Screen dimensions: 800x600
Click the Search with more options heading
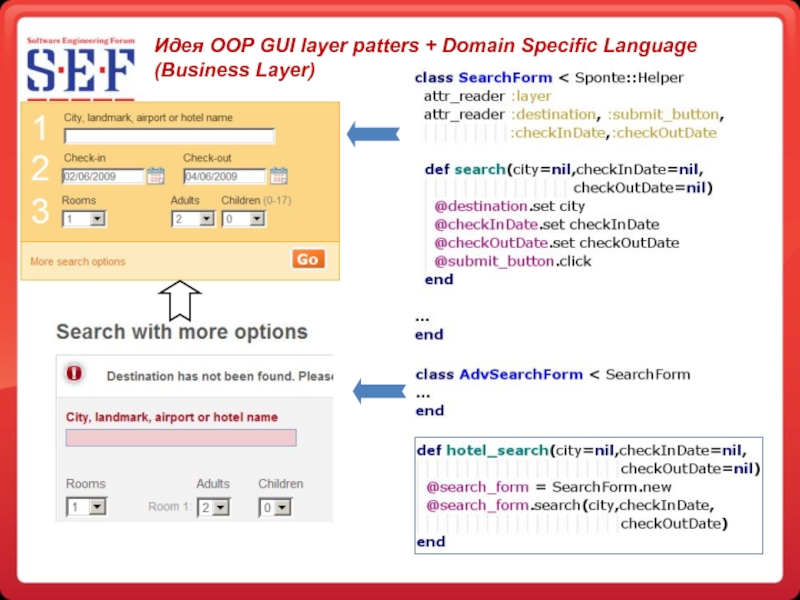182,332
